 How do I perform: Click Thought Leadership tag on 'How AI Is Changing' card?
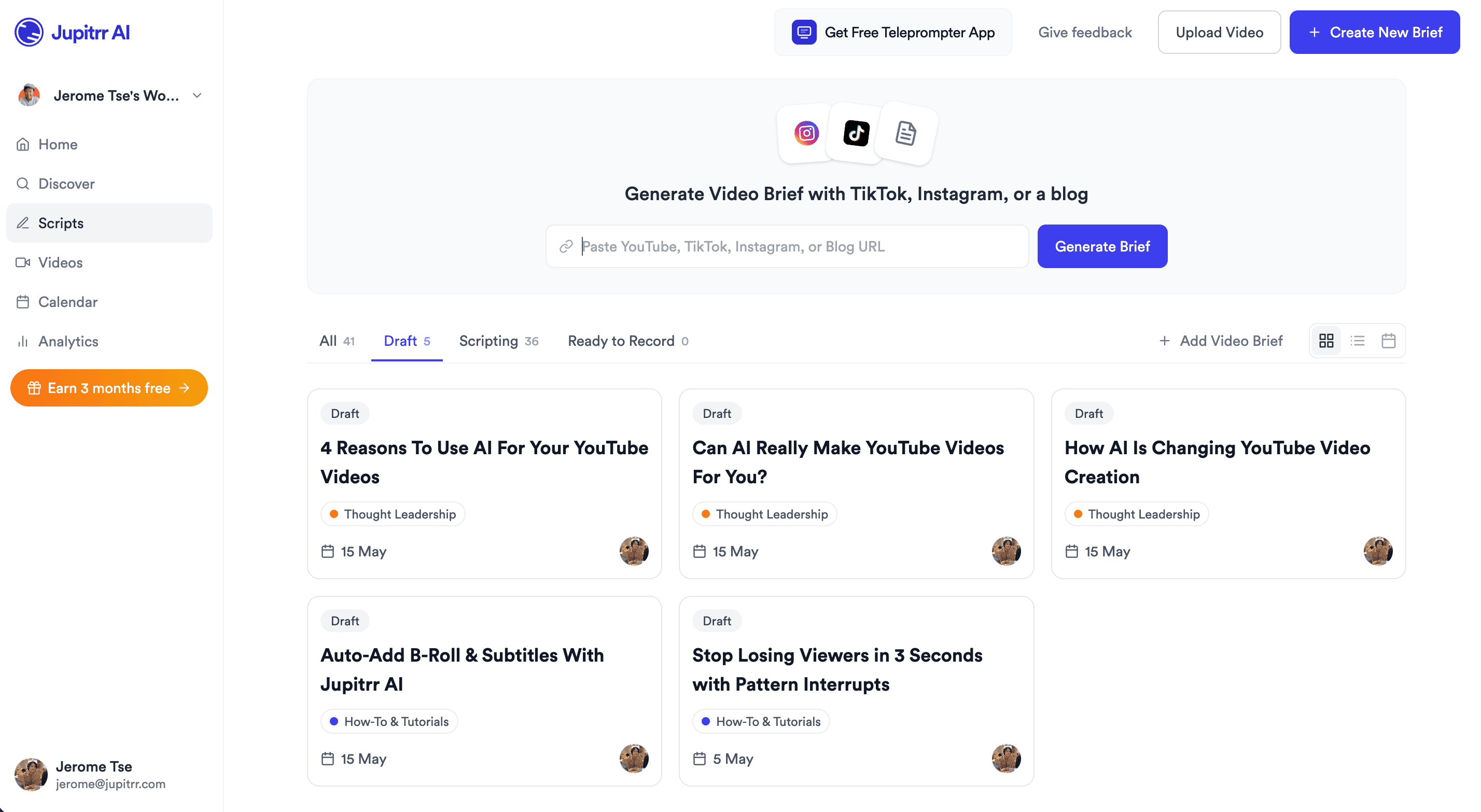[x=1137, y=514]
